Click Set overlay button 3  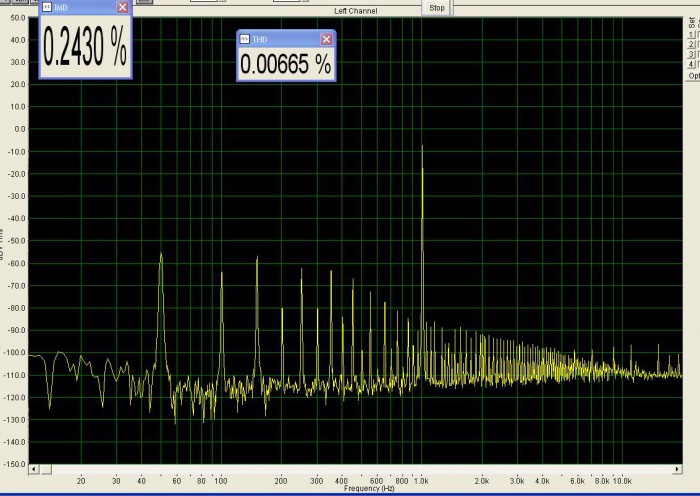[691, 54]
